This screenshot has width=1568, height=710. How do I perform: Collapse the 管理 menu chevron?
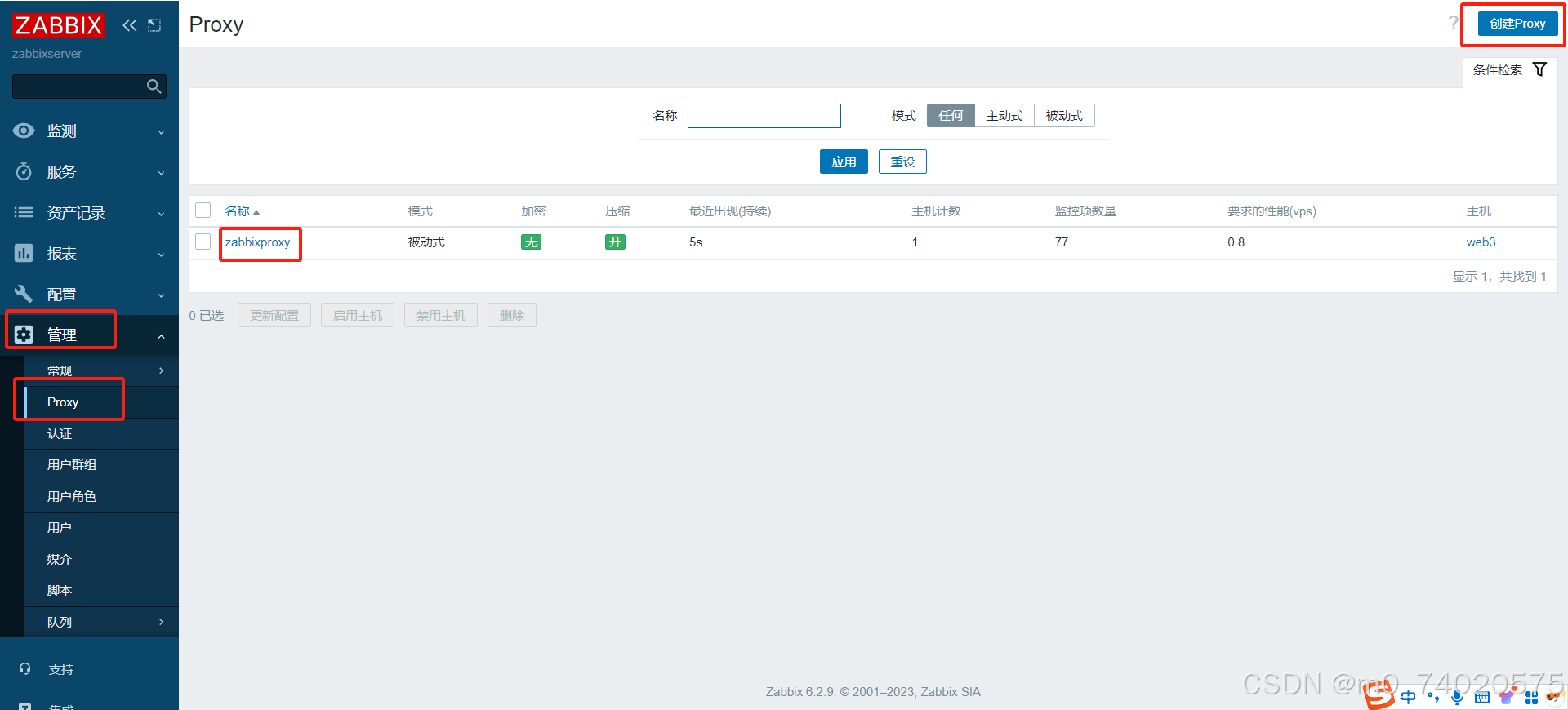pyautogui.click(x=161, y=336)
